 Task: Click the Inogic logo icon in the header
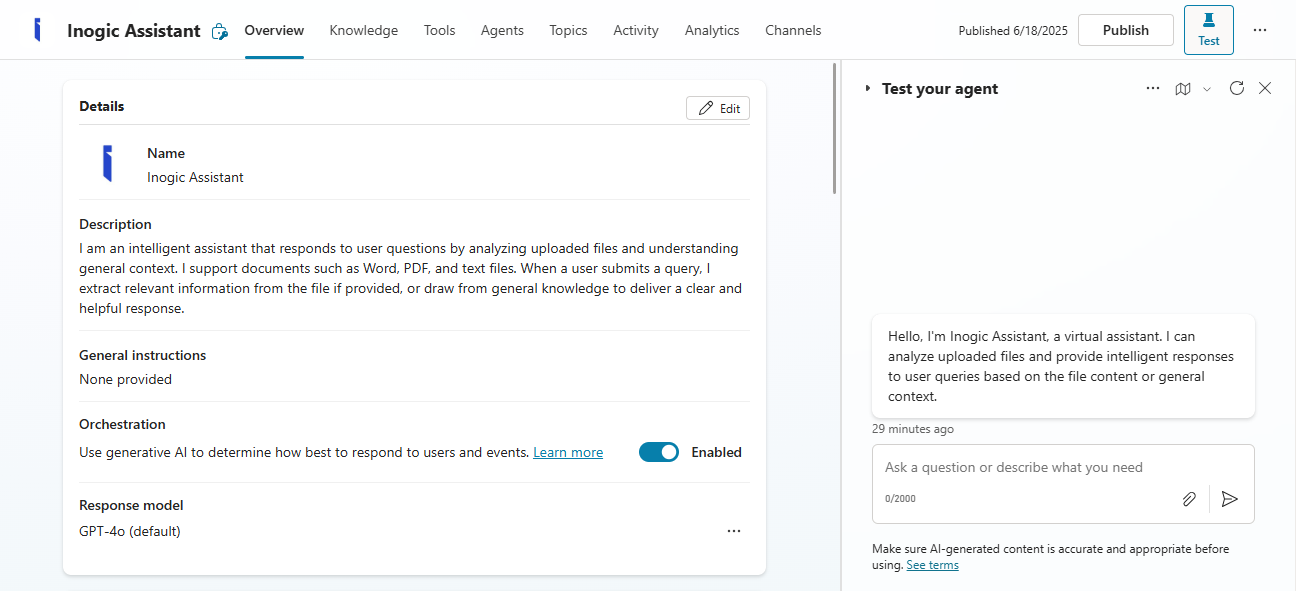click(x=38, y=30)
